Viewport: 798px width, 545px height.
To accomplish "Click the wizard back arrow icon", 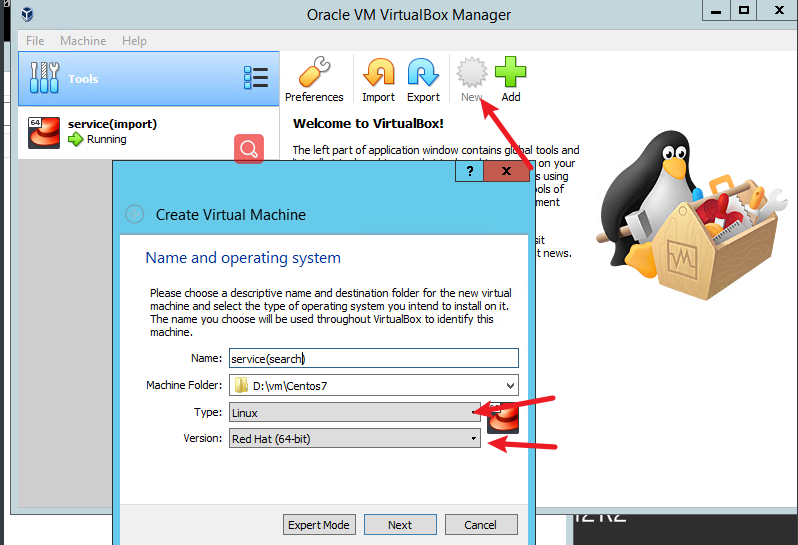I will coord(134,214).
